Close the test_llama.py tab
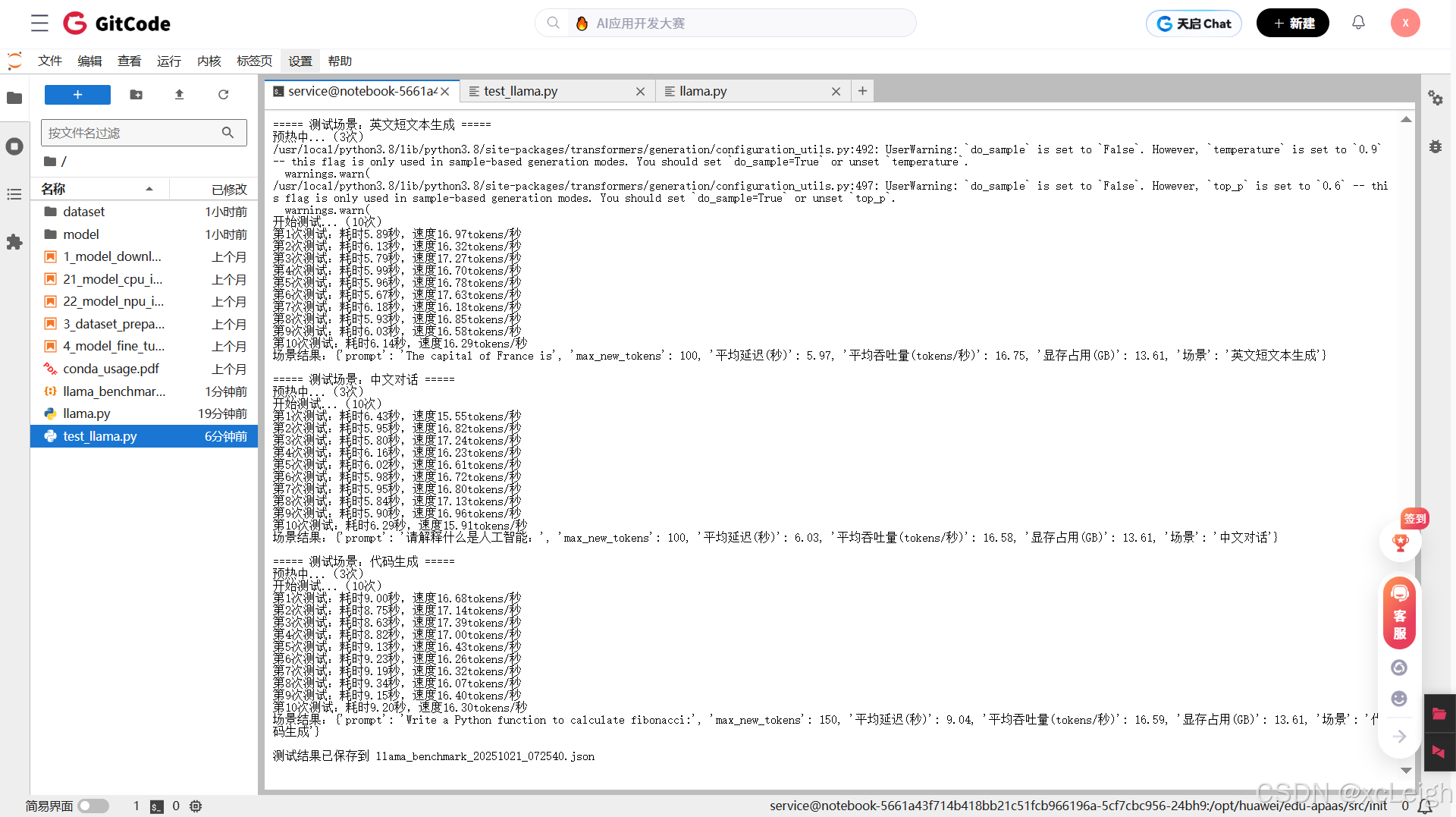Screen dimensions: 1456x817 [640, 92]
